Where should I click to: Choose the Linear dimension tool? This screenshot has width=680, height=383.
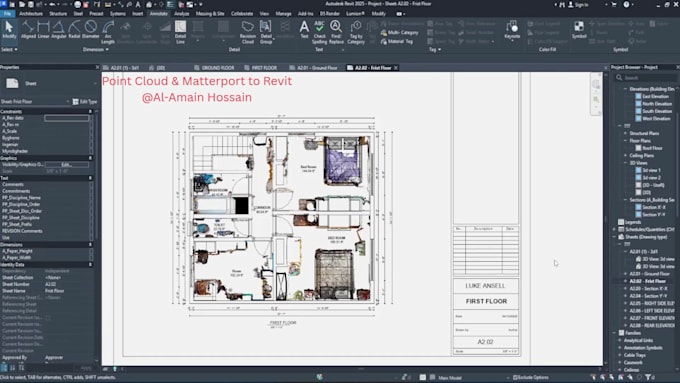click(43, 30)
